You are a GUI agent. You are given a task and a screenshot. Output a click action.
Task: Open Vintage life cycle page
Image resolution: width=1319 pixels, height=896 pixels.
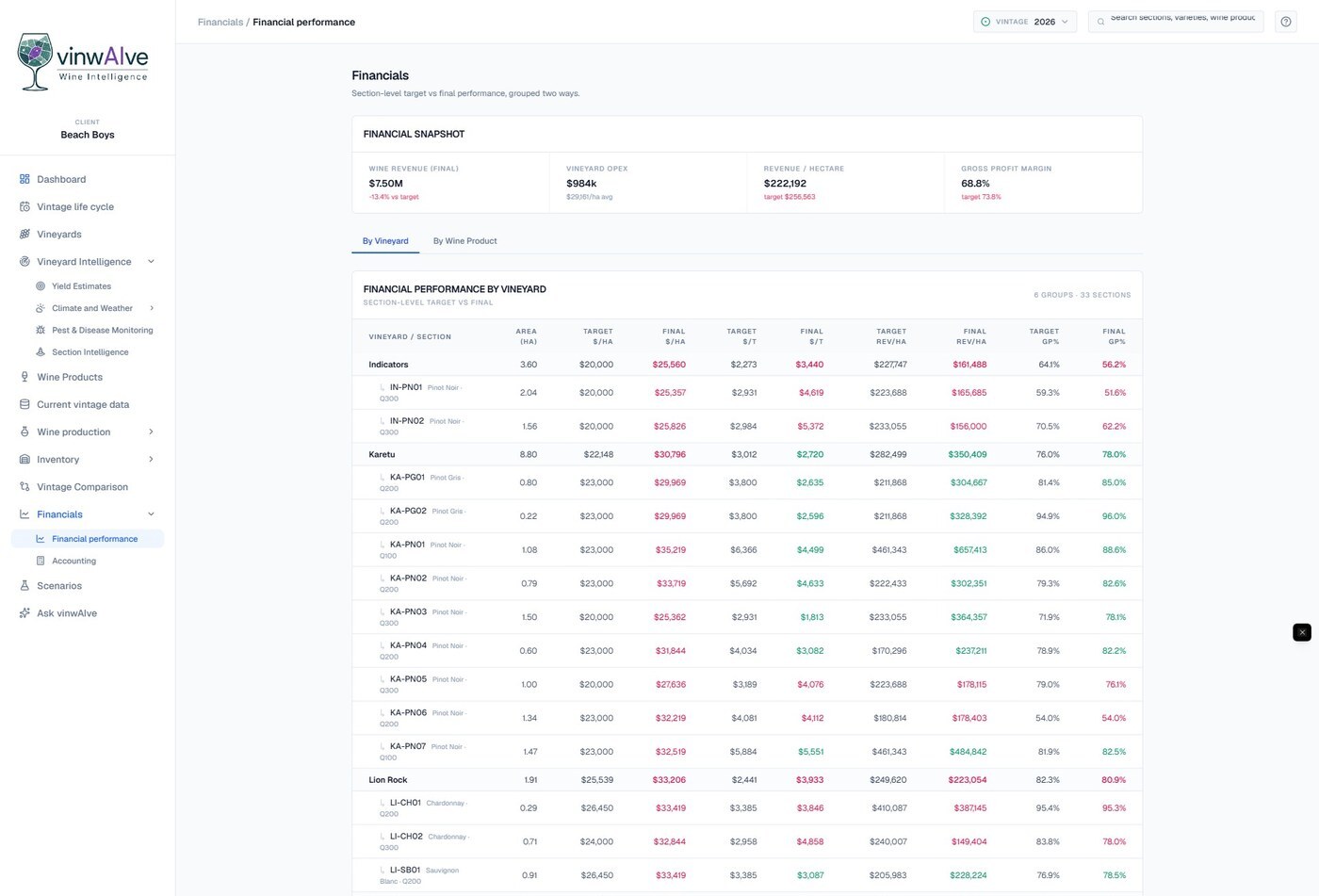coord(87,206)
